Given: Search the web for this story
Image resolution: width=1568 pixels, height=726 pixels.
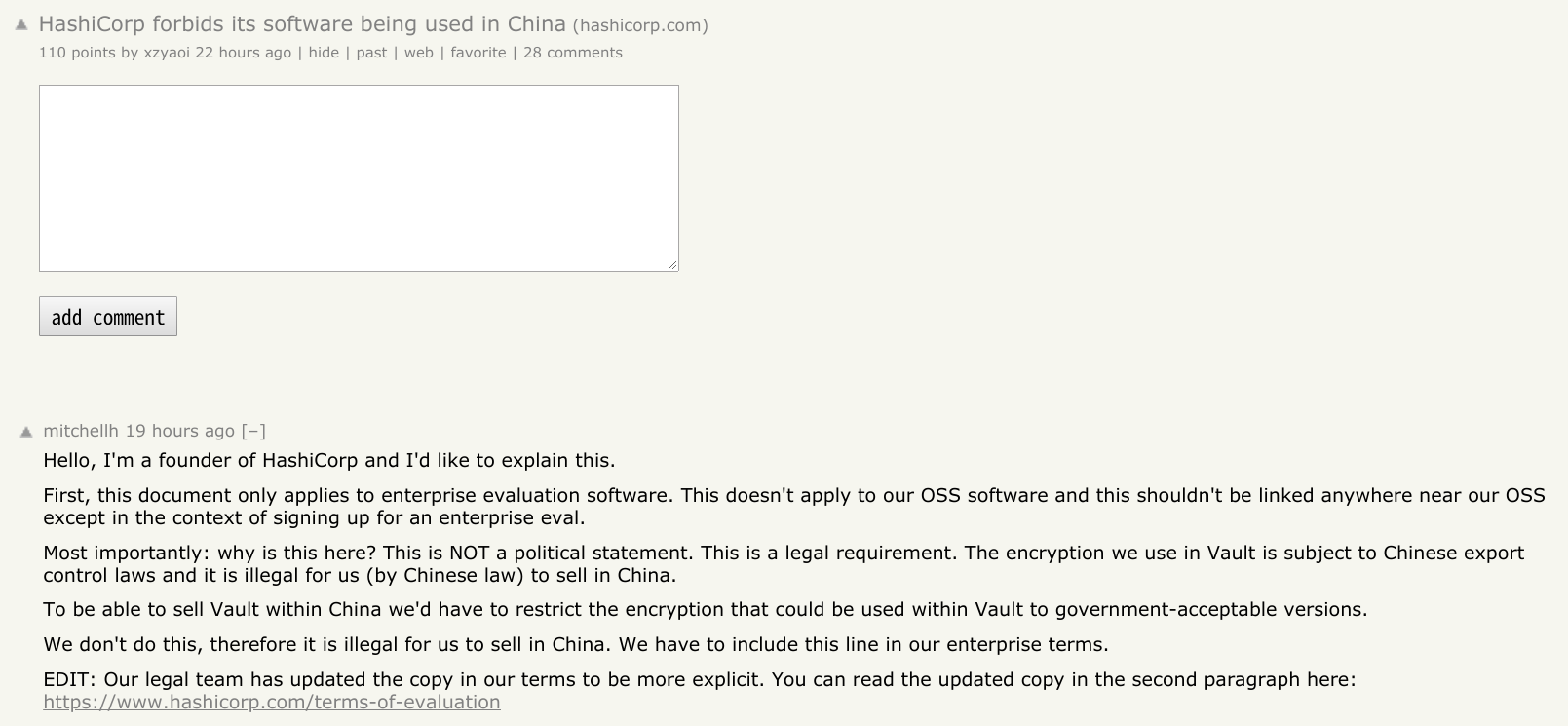Looking at the screenshot, I should [418, 53].
